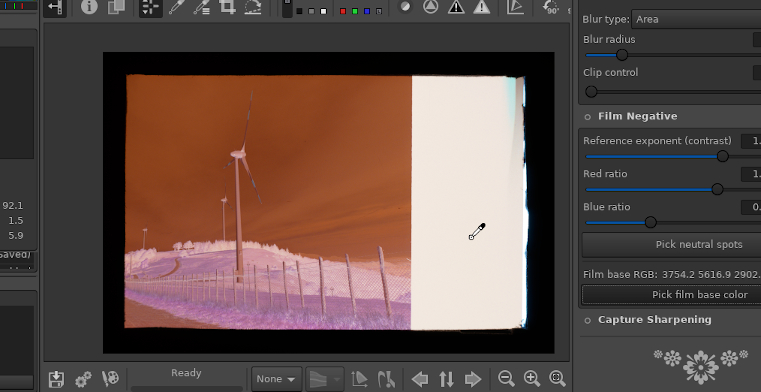Click the Film base RGB values text
The height and width of the screenshot is (392, 761).
pyautogui.click(x=672, y=275)
